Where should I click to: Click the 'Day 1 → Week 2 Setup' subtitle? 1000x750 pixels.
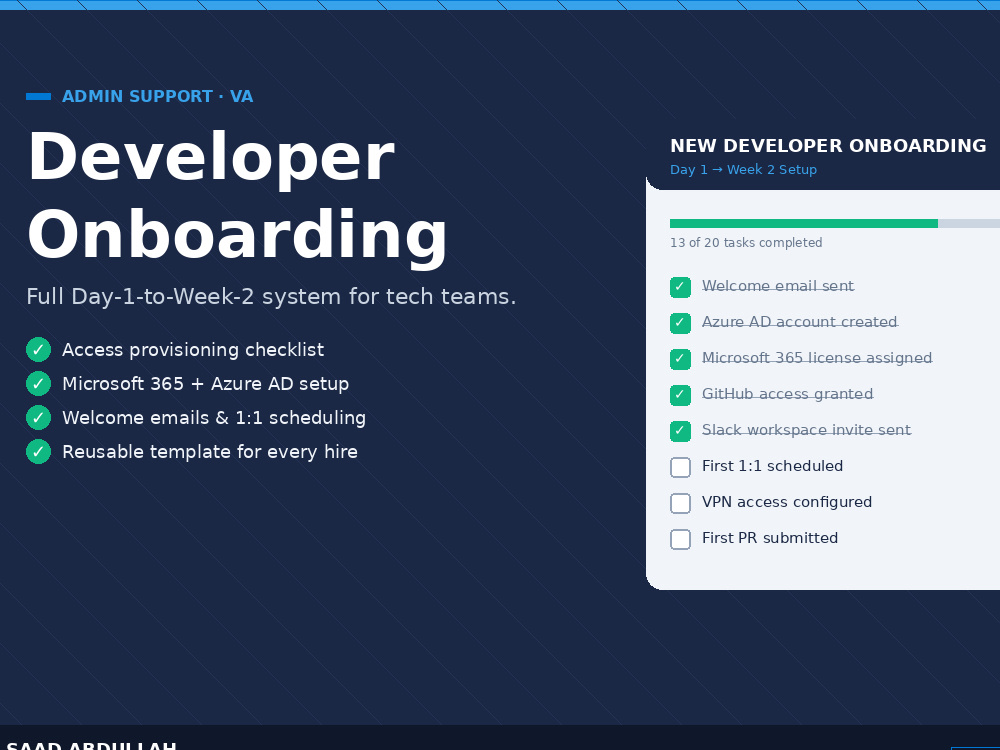pyautogui.click(x=744, y=170)
